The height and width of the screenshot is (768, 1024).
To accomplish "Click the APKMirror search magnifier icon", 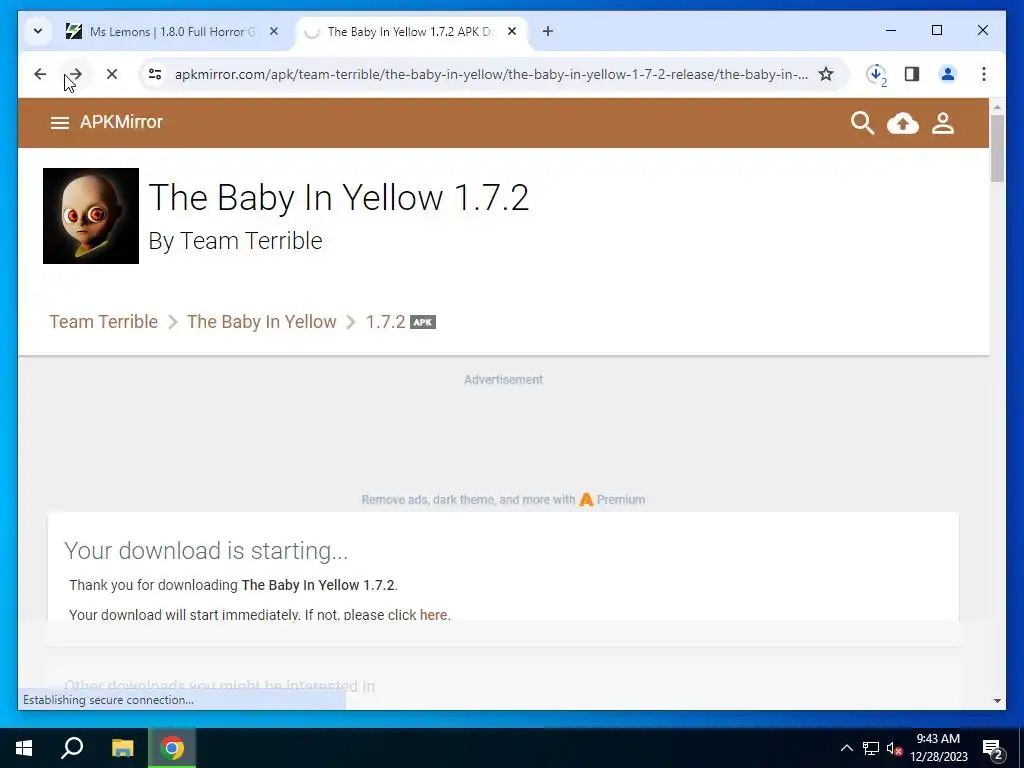I will pyautogui.click(x=862, y=123).
